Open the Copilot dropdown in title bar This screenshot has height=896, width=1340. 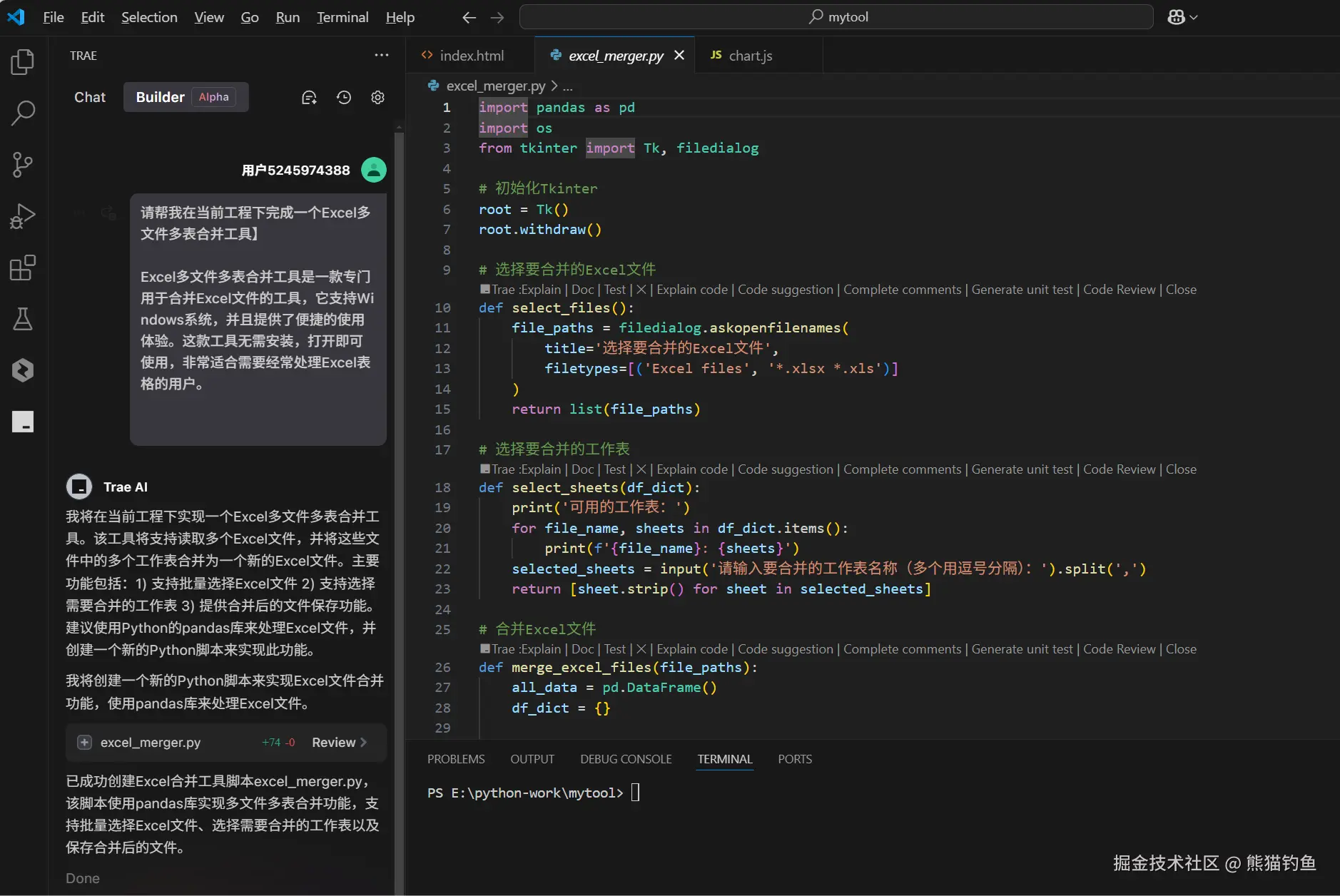[x=1182, y=17]
